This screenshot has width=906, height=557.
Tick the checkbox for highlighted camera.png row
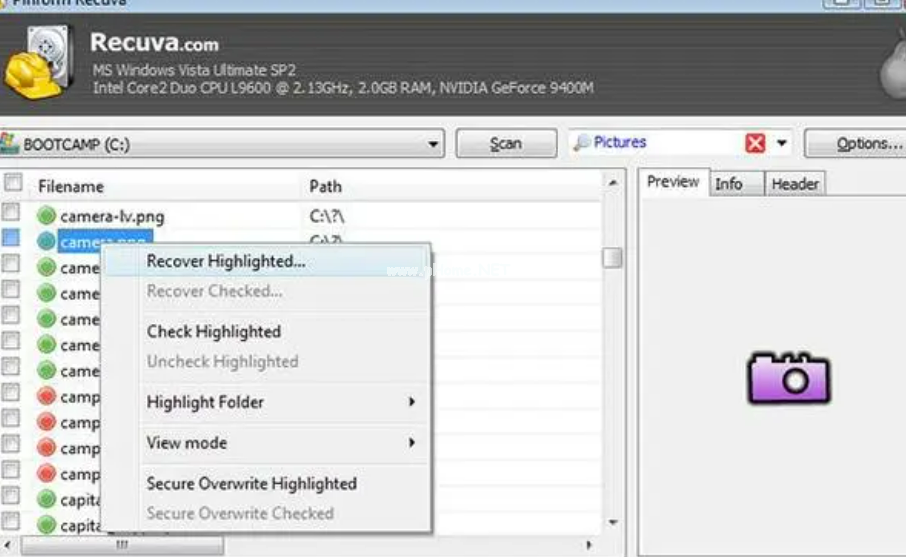pos(11,238)
